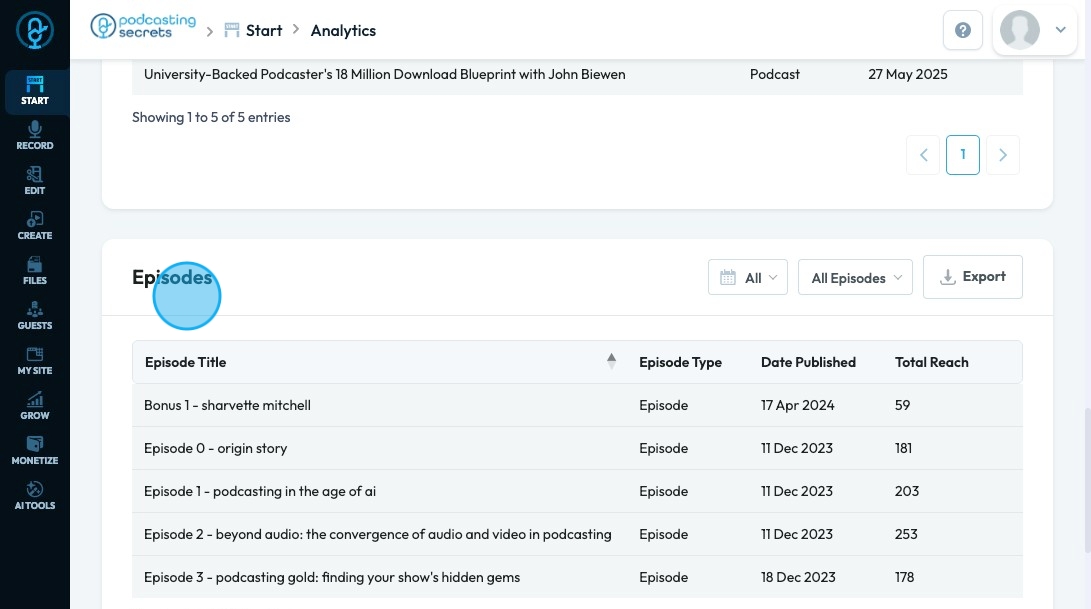Open Guests section in sidebar
Viewport: 1091px width, 609px height.
34,316
